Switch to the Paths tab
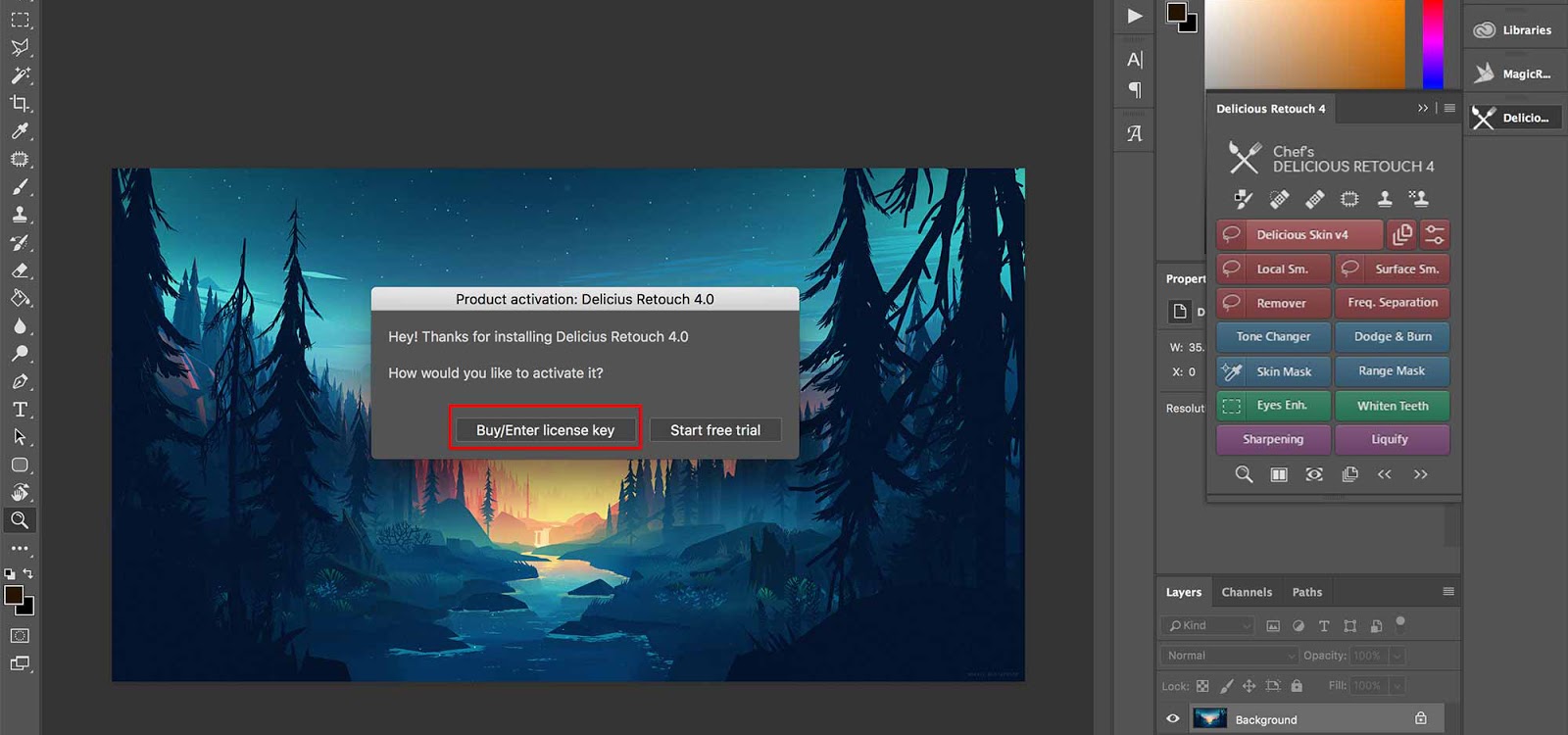The image size is (1568, 735). [x=1307, y=592]
